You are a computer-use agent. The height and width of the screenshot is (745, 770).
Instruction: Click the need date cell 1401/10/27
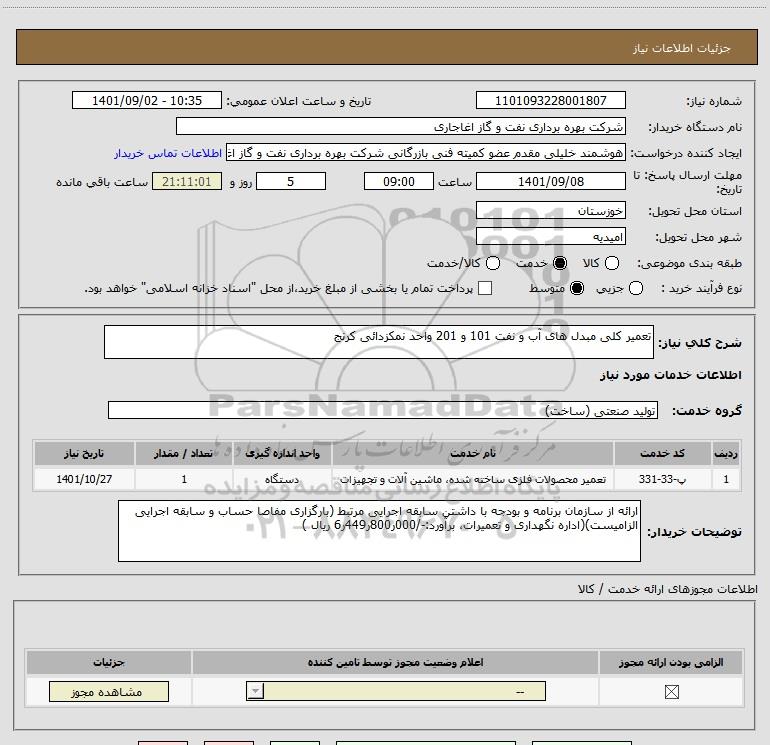pos(84,479)
